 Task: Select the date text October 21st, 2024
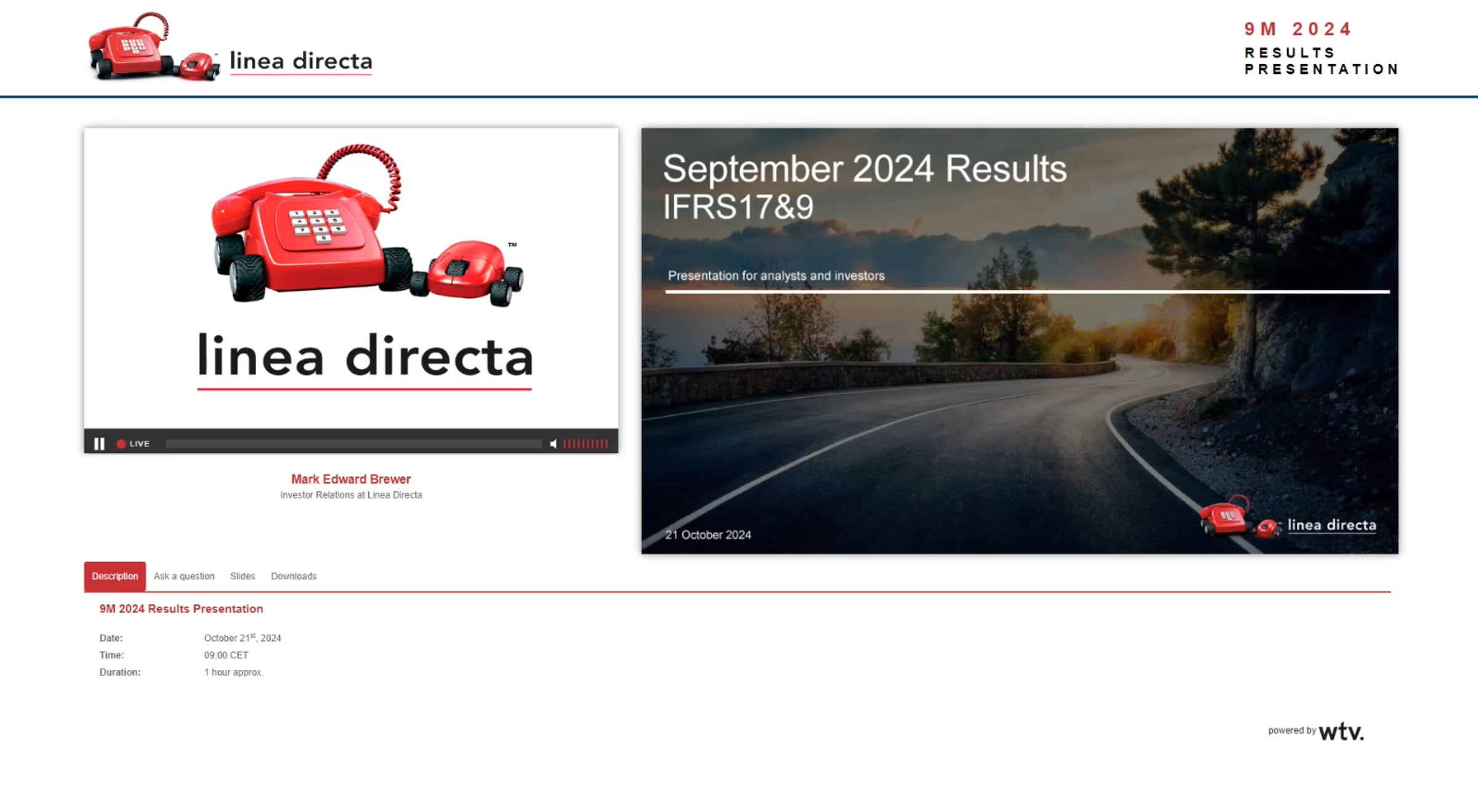[243, 638]
